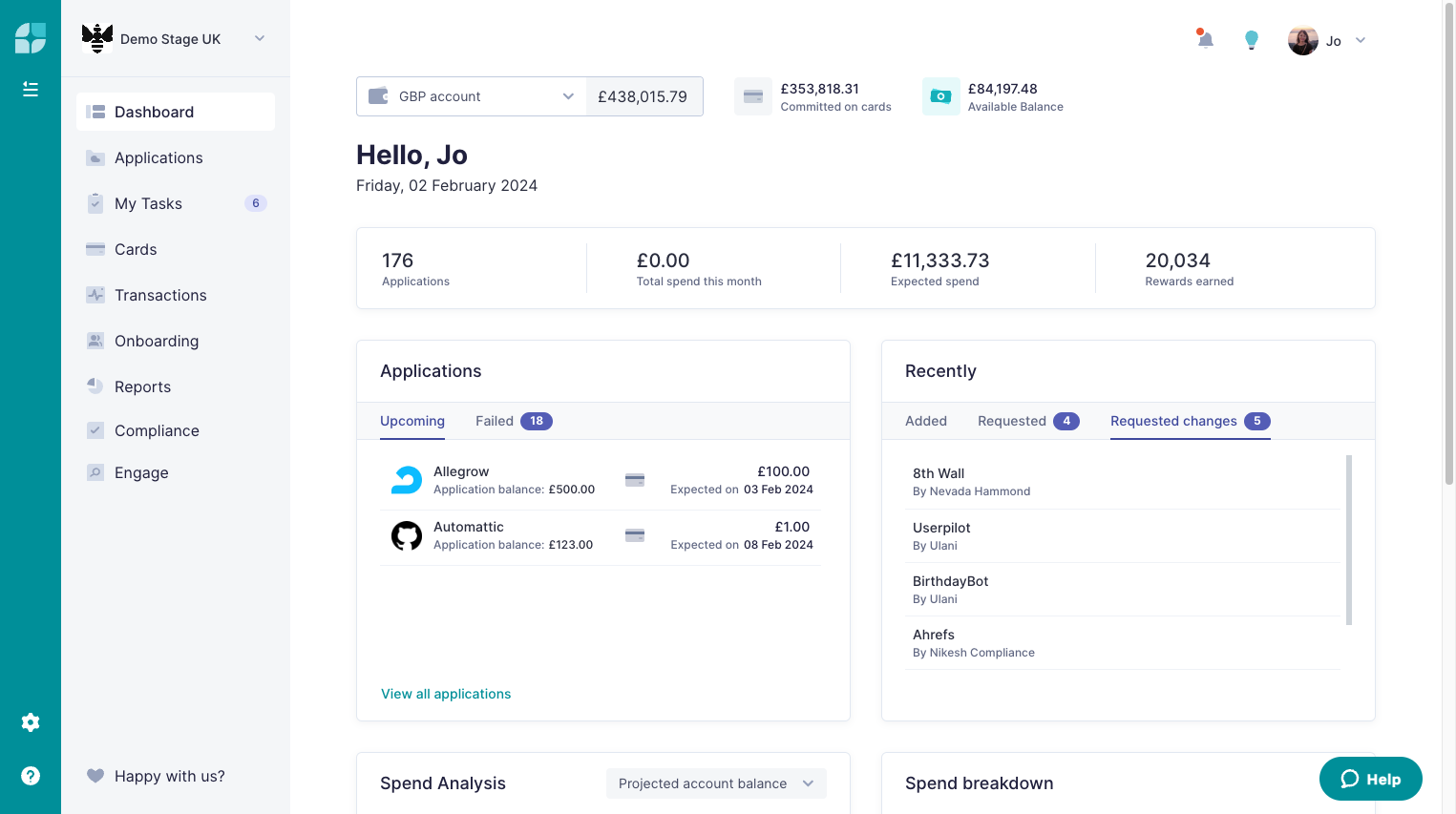
Task: Click the card icon in the Allegrow row
Action: pyautogui.click(x=635, y=480)
